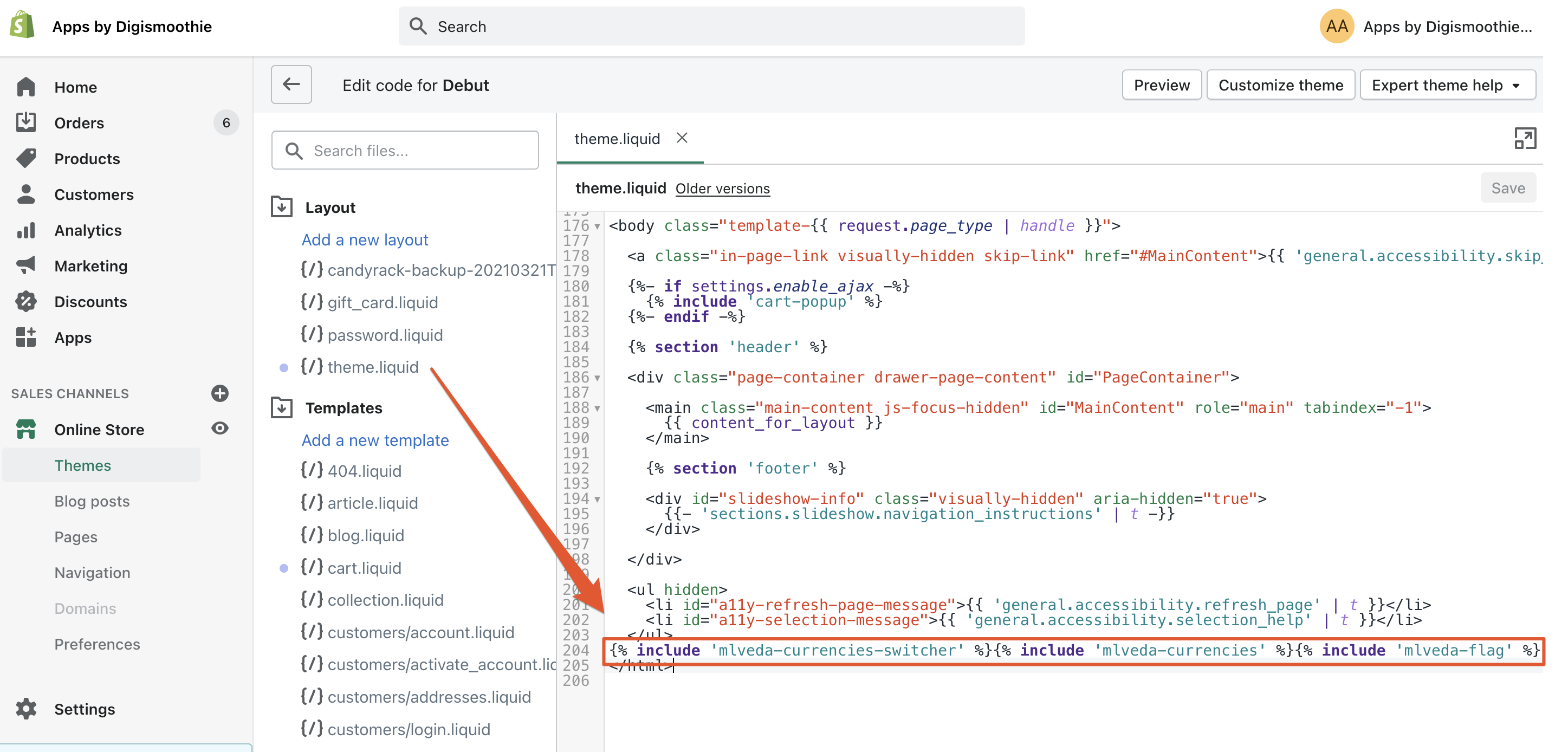This screenshot has height=752, width=1568.
Task: Click the Orders count badge 6
Action: point(226,123)
